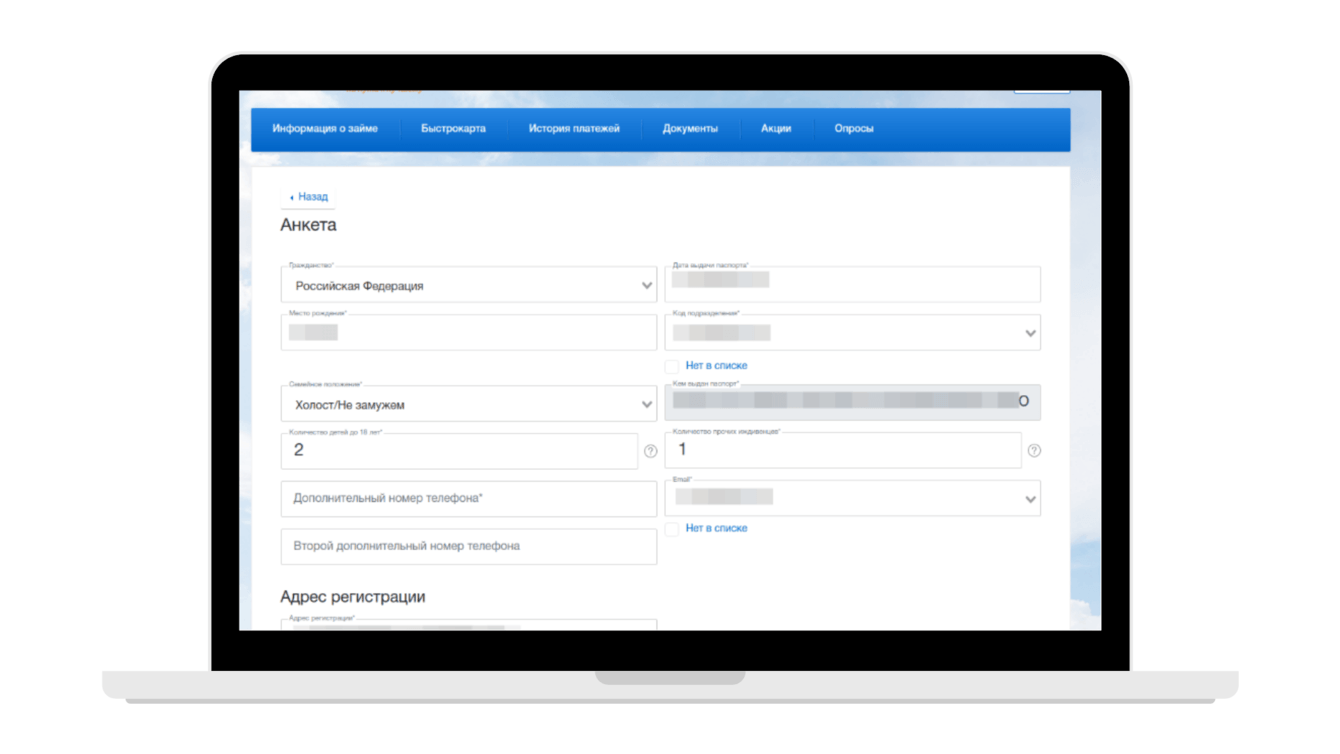Switch to the Быстрокарта tab
The image size is (1340, 754).
tap(453, 129)
